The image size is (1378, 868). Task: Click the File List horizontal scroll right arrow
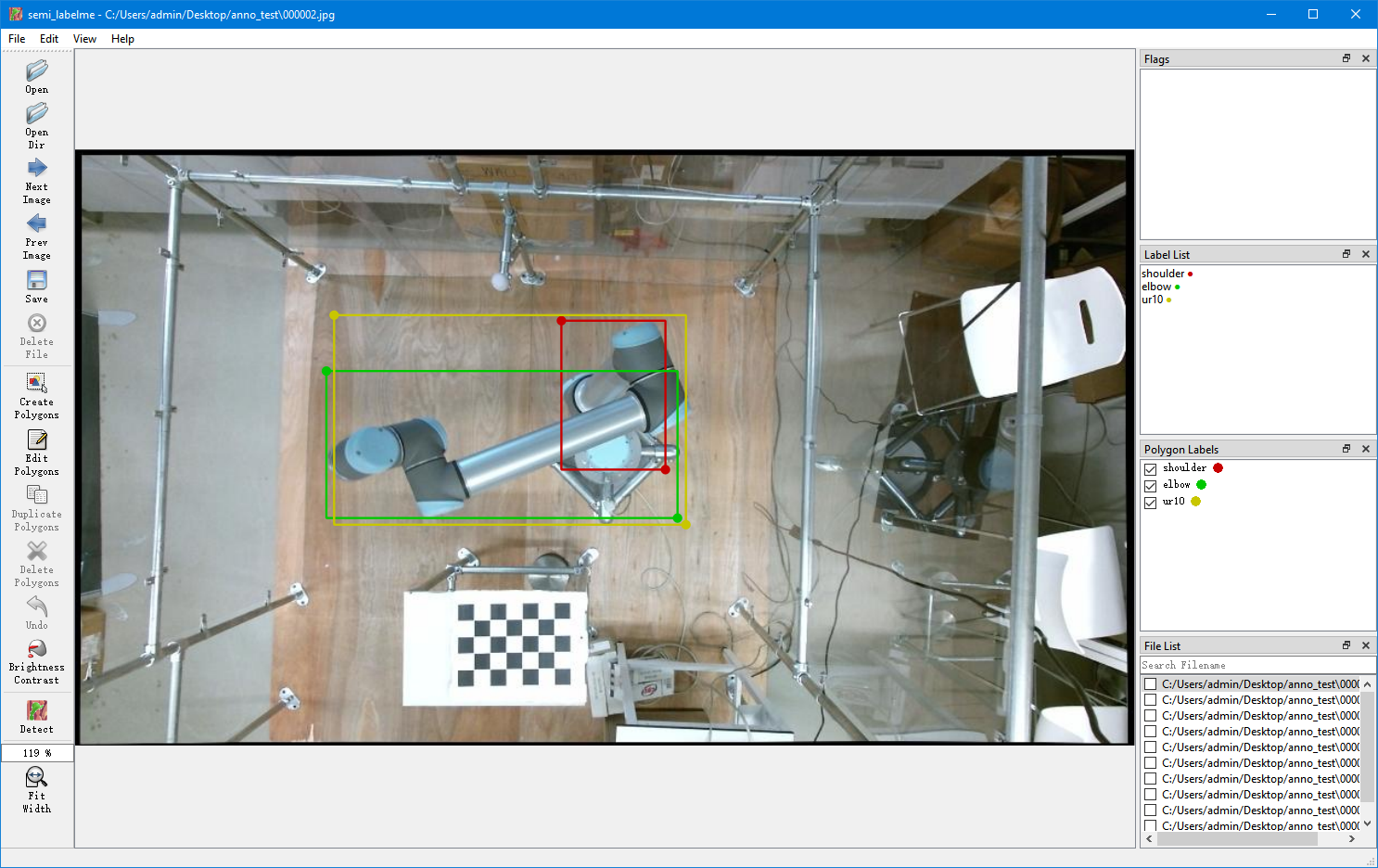1352,839
